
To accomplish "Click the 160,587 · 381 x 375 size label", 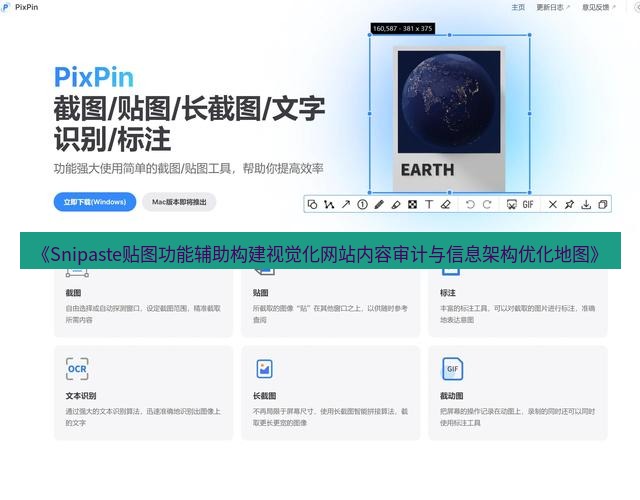I will 402,29.
